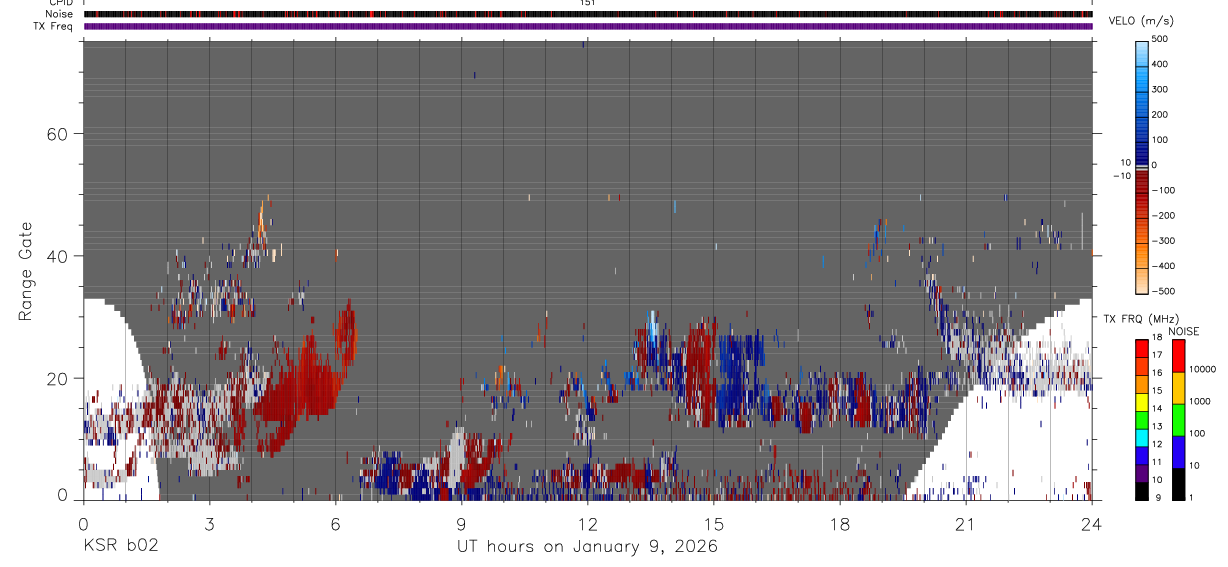
Task: Click the VELO velocity color bar
Action: (1142, 166)
